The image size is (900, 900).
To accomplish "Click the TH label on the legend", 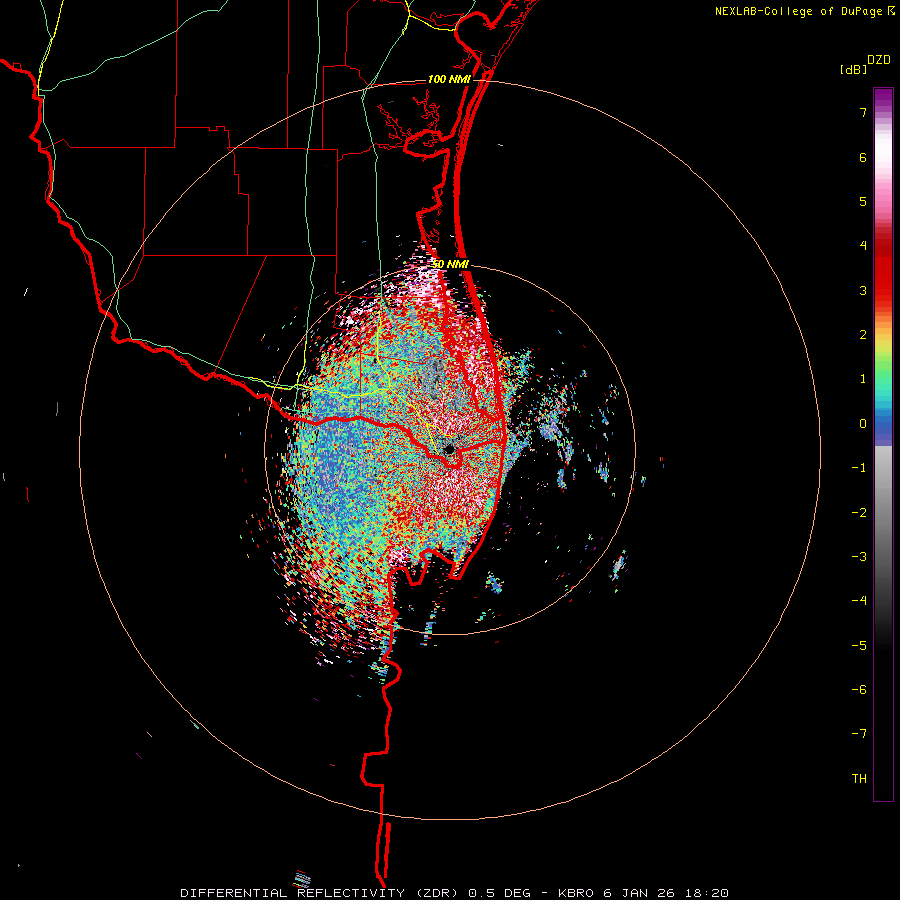I will coord(859,778).
